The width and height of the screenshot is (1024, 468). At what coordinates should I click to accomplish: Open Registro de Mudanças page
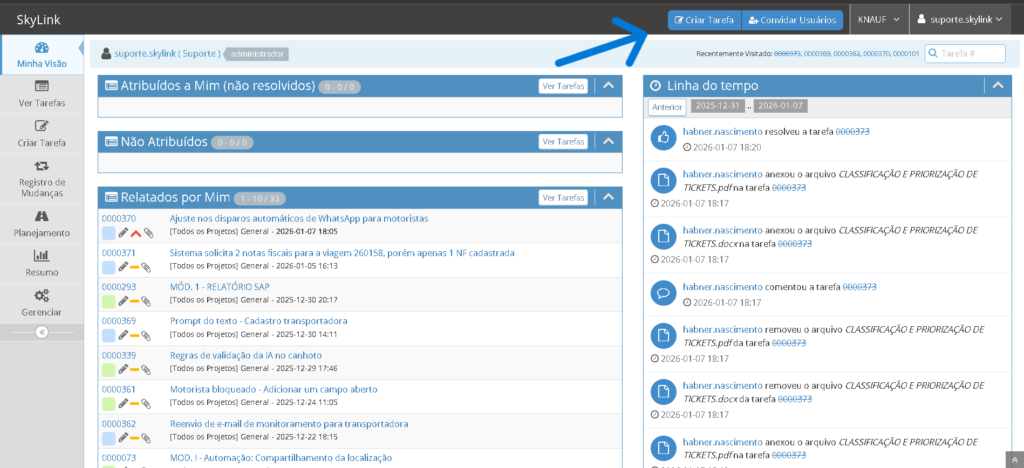[42, 166]
